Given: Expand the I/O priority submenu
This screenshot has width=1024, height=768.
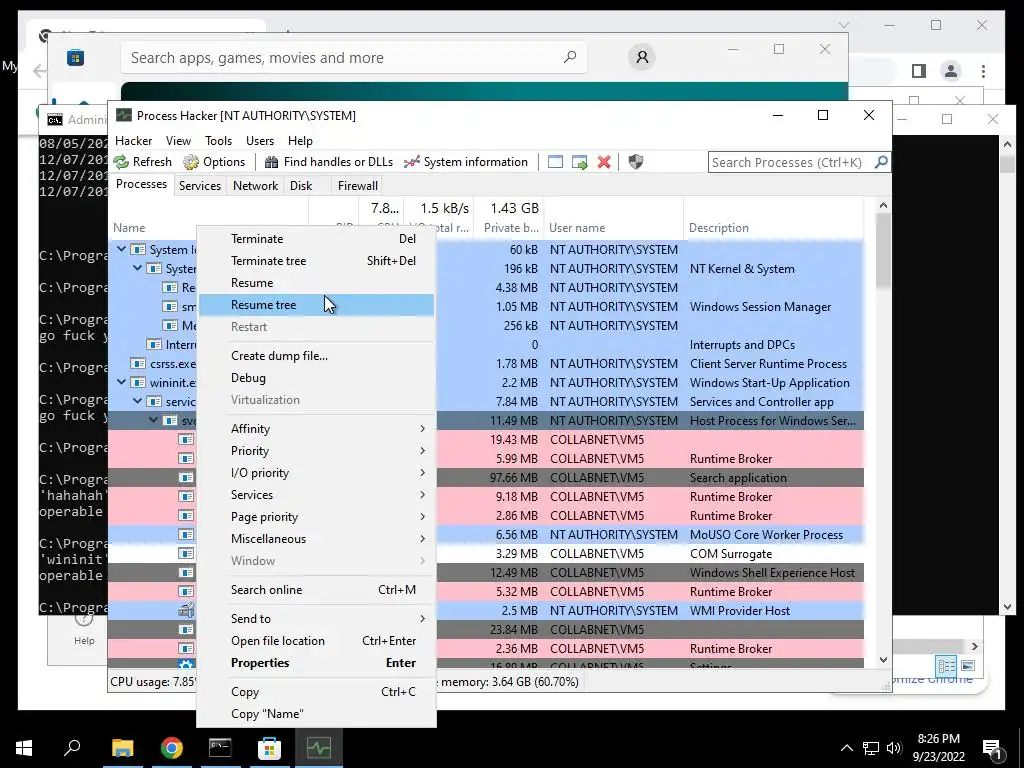Looking at the screenshot, I should [316, 473].
